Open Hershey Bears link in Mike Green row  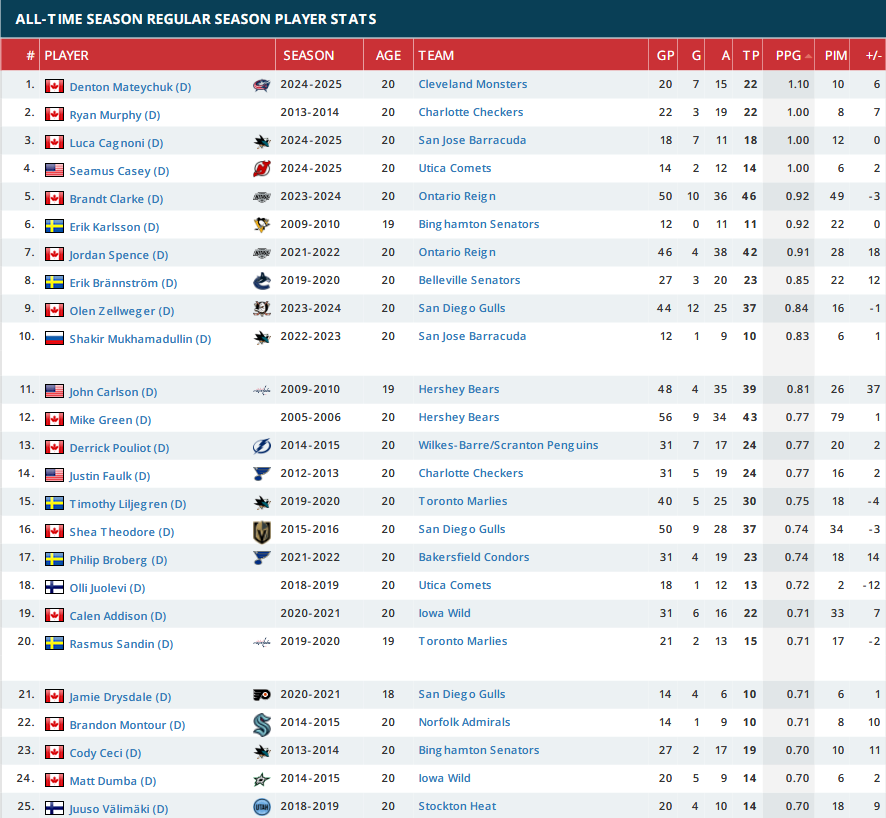click(458, 417)
